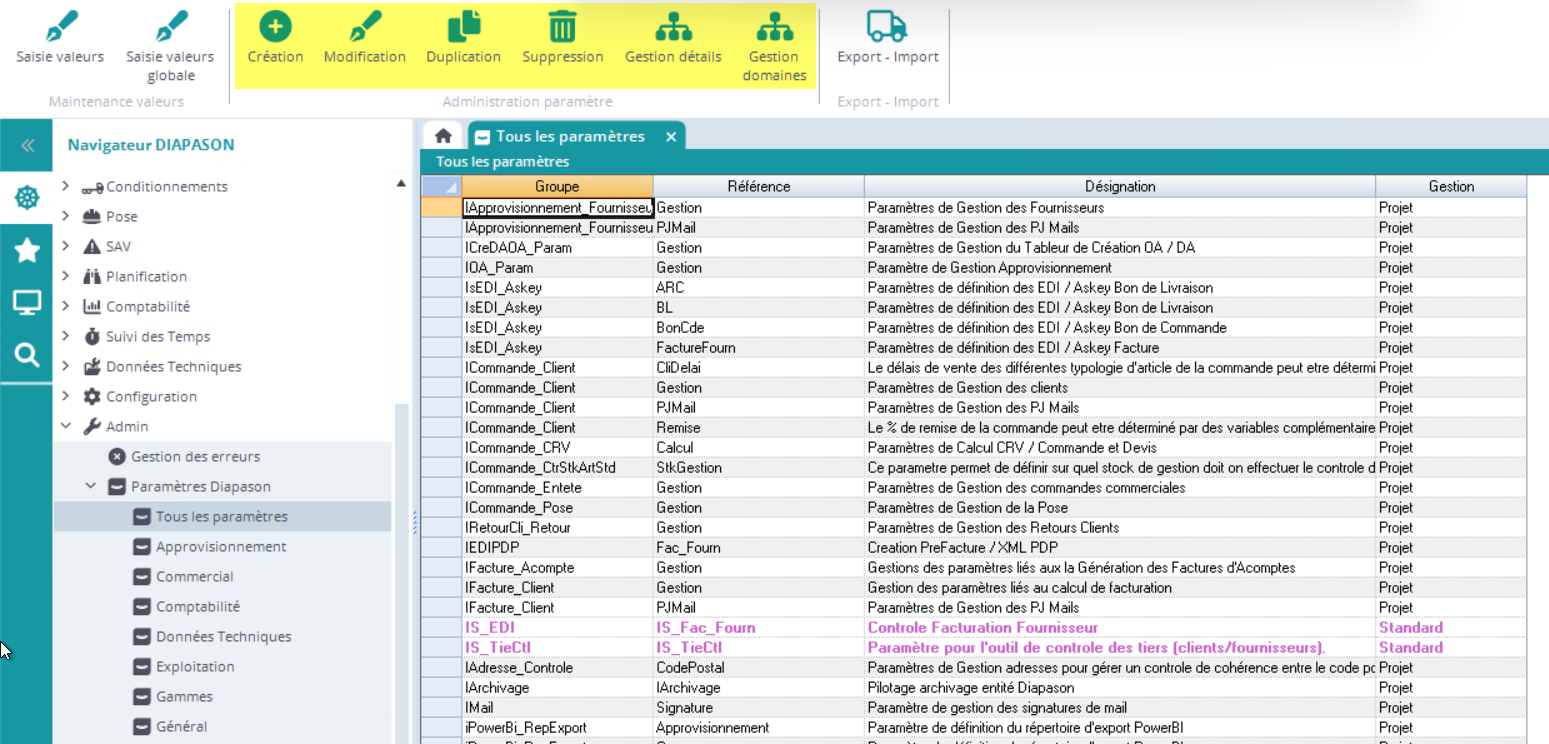Click the Duplication icon in ribbon

(x=463, y=27)
